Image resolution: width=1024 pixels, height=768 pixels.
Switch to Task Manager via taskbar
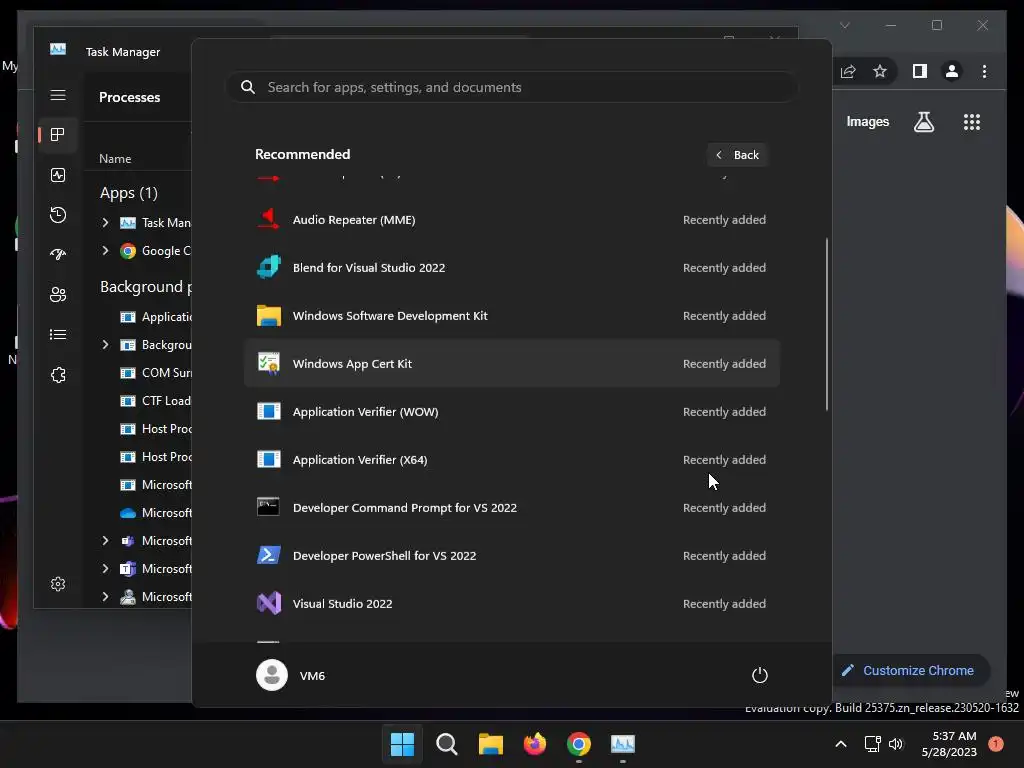coord(623,744)
